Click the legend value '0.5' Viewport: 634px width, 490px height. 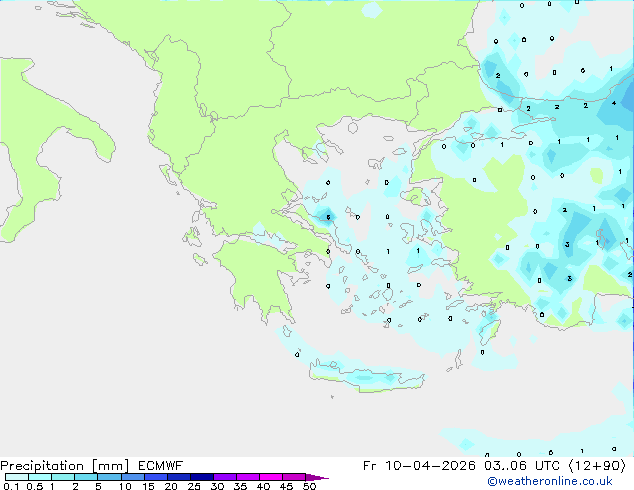click(x=35, y=486)
